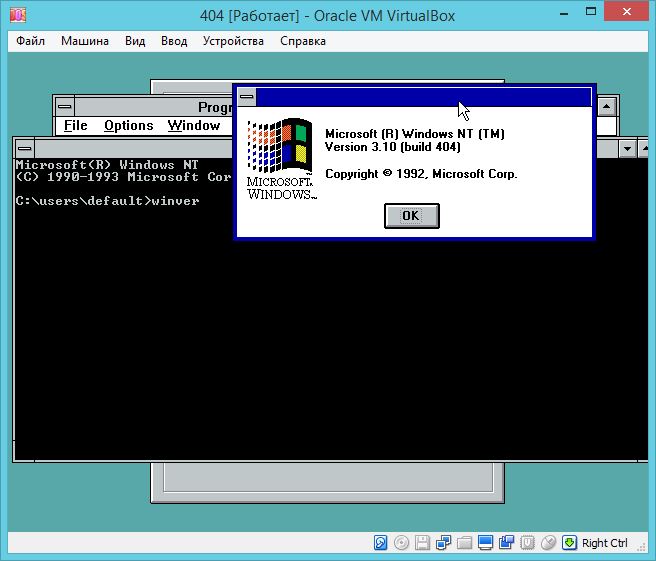Click the 'Copyright © 1992, Microsoft Corp.' text
The height and width of the screenshot is (561, 656).
point(421,174)
